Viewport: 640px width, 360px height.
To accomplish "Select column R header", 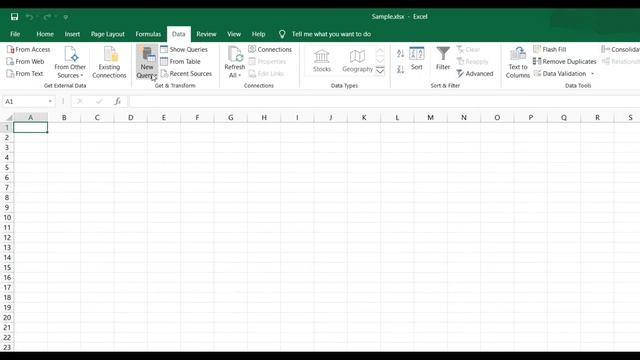I will click(597, 118).
